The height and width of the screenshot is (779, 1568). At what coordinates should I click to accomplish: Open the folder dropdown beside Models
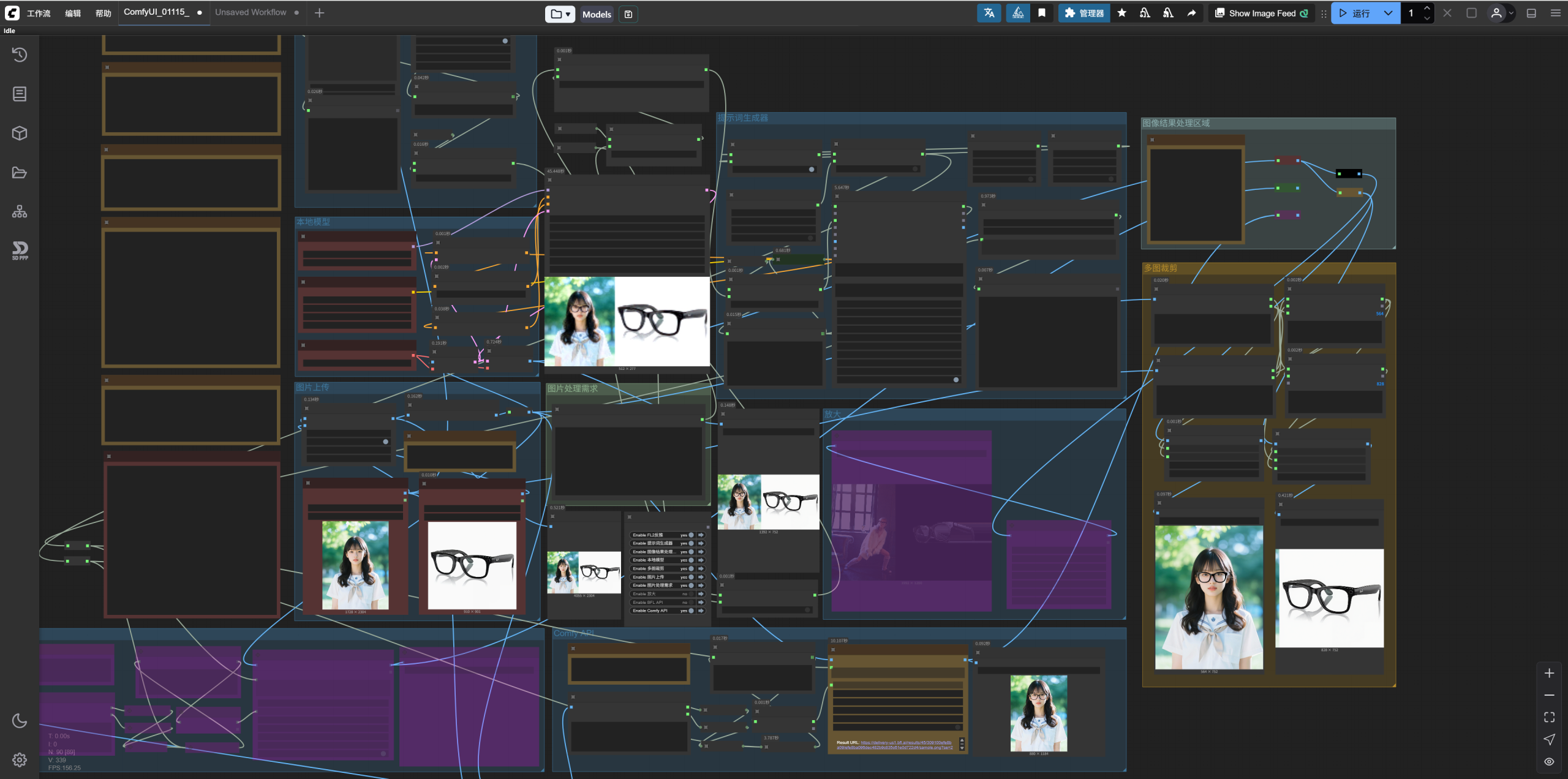(x=560, y=14)
